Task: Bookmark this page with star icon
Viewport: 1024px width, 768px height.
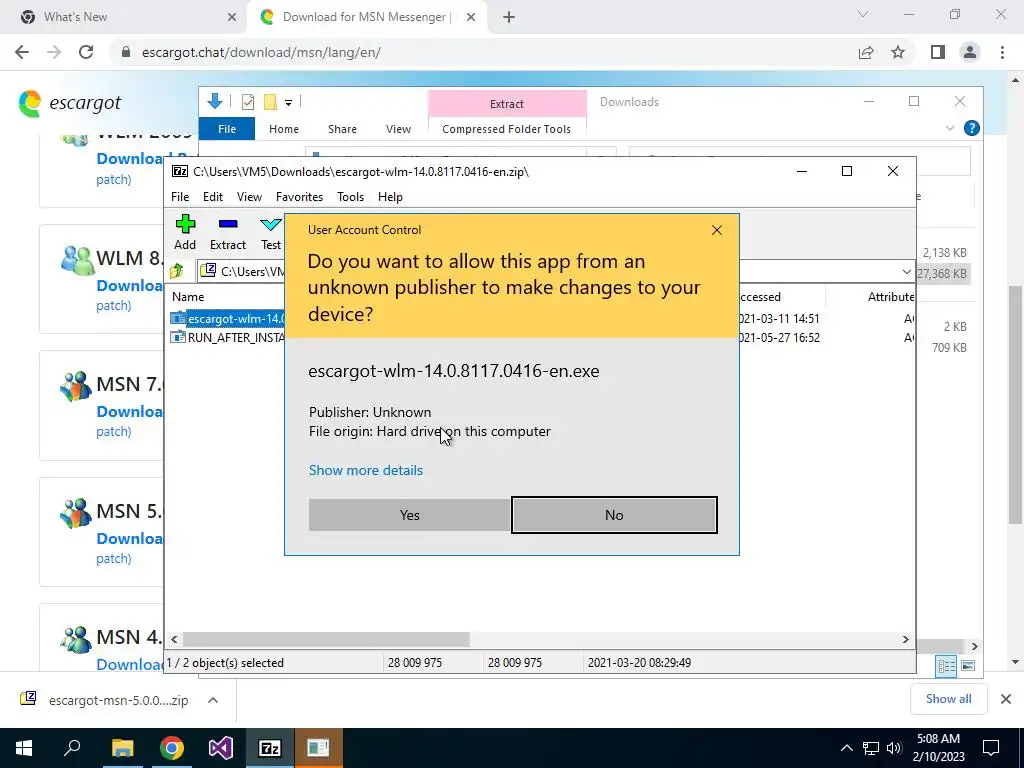Action: [x=898, y=52]
